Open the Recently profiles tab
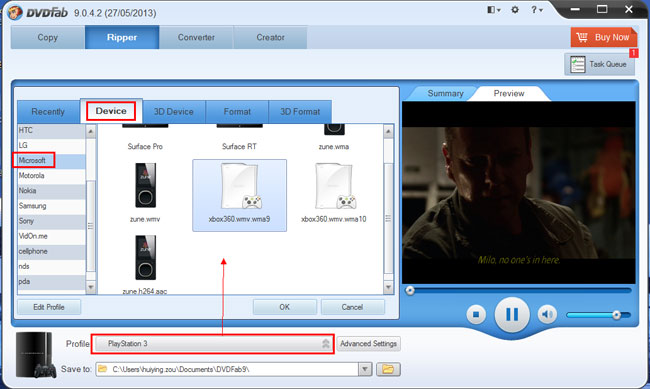The height and width of the screenshot is (389, 650). click(x=48, y=112)
